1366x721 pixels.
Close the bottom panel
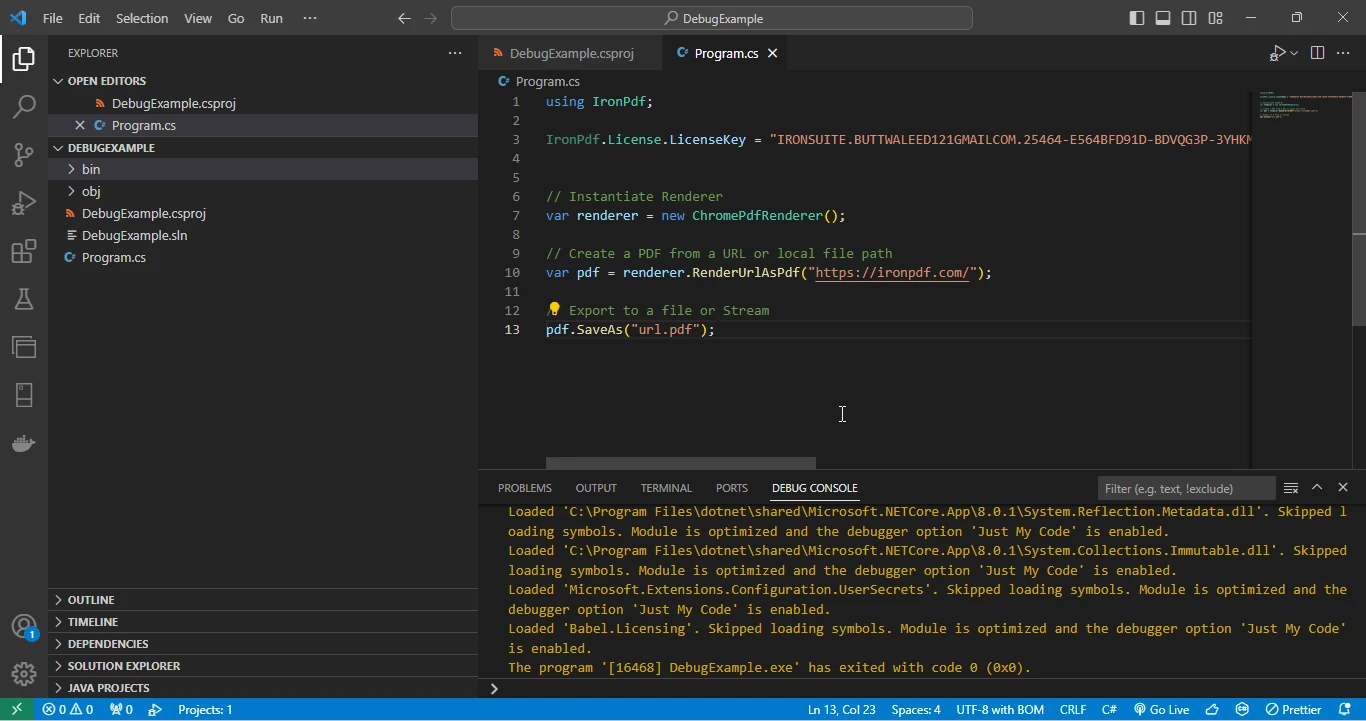pyautogui.click(x=1343, y=488)
